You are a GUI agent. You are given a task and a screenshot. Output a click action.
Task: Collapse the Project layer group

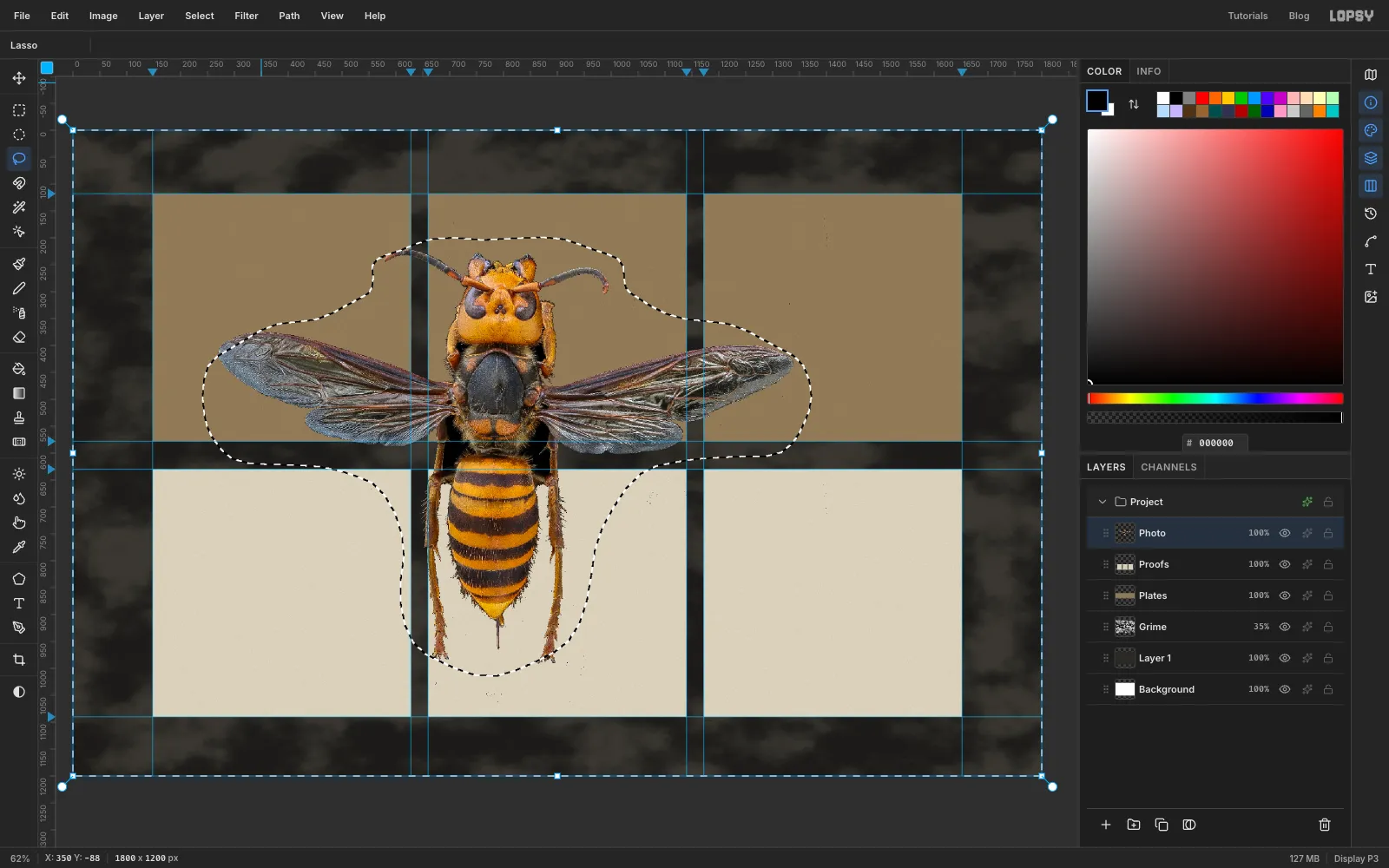[1103, 502]
